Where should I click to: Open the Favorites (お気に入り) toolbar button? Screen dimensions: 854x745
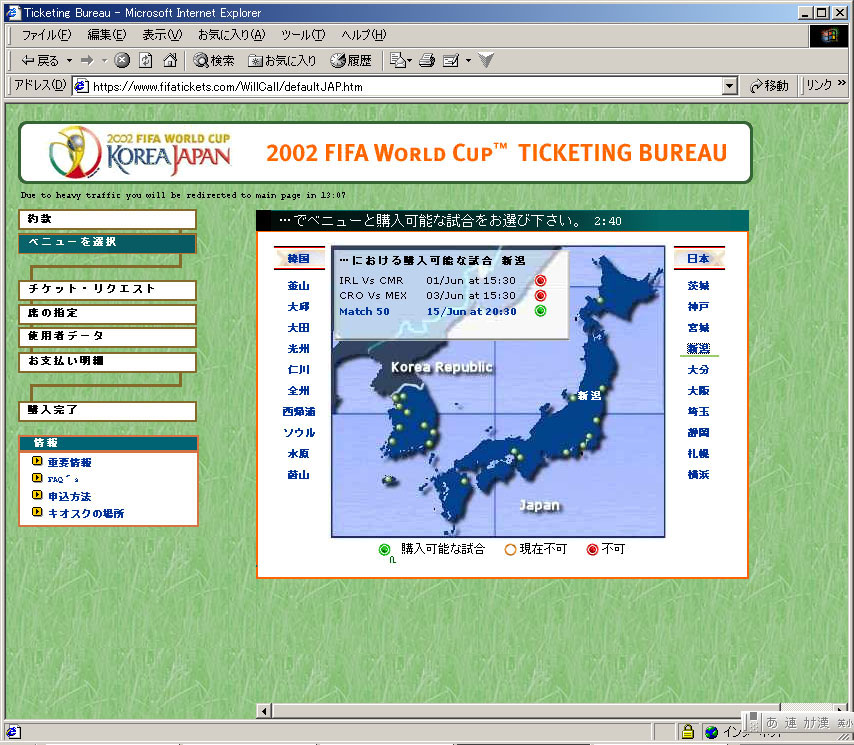[x=282, y=60]
